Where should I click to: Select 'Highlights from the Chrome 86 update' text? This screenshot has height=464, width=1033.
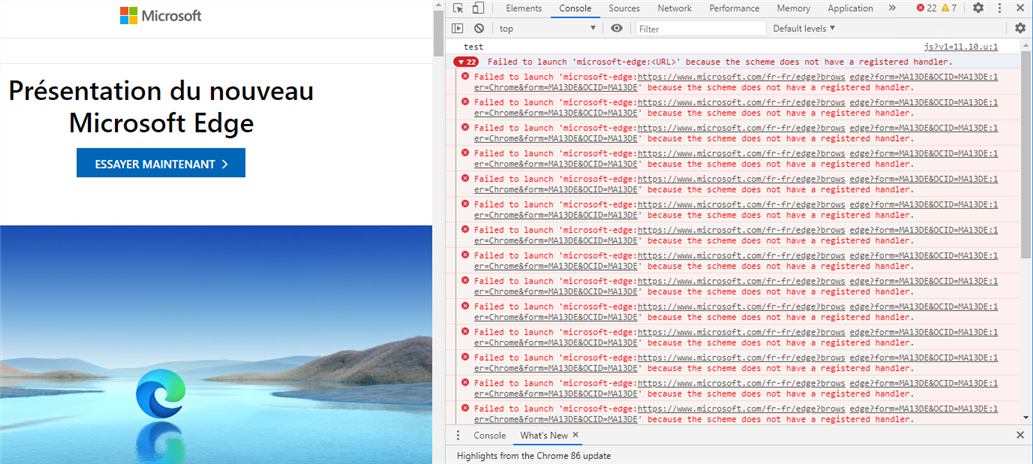(534, 455)
